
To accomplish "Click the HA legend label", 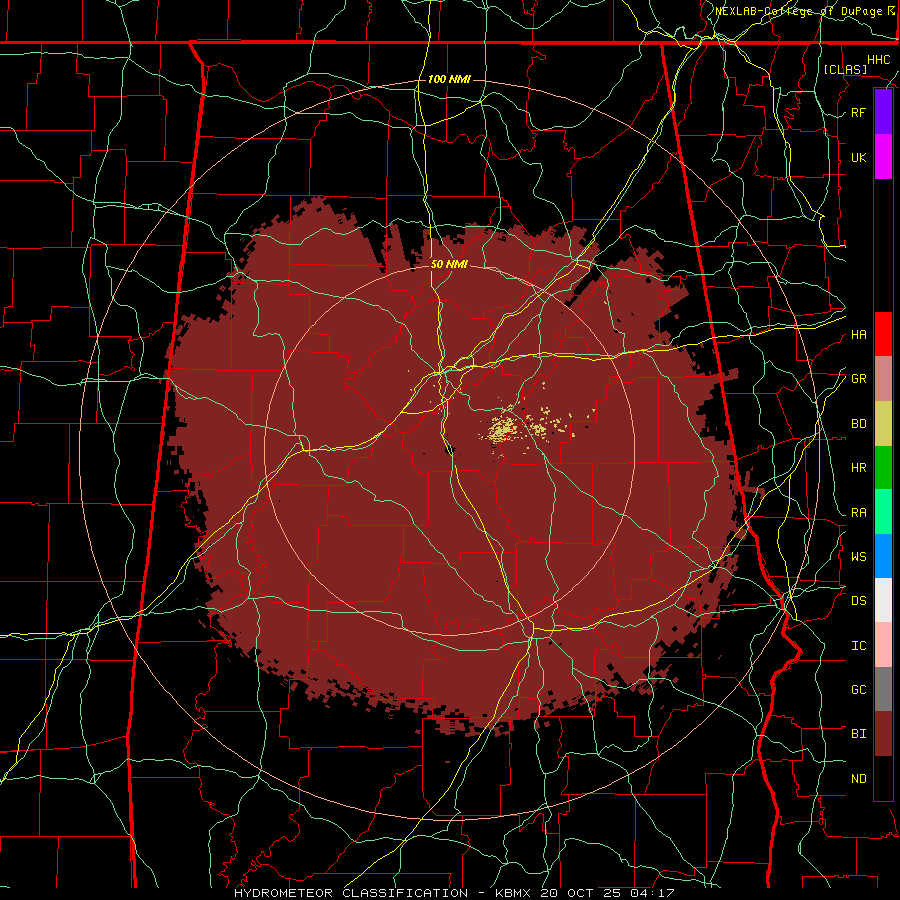I will [x=858, y=335].
